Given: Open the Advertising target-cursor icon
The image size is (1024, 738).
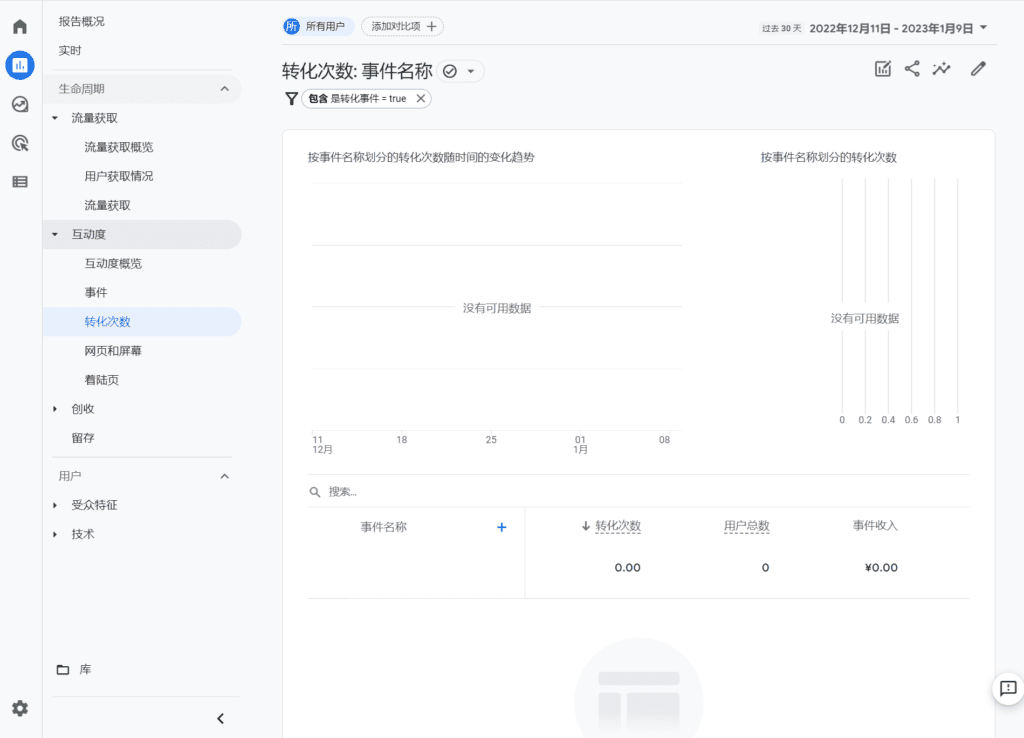Looking at the screenshot, I should (20, 143).
